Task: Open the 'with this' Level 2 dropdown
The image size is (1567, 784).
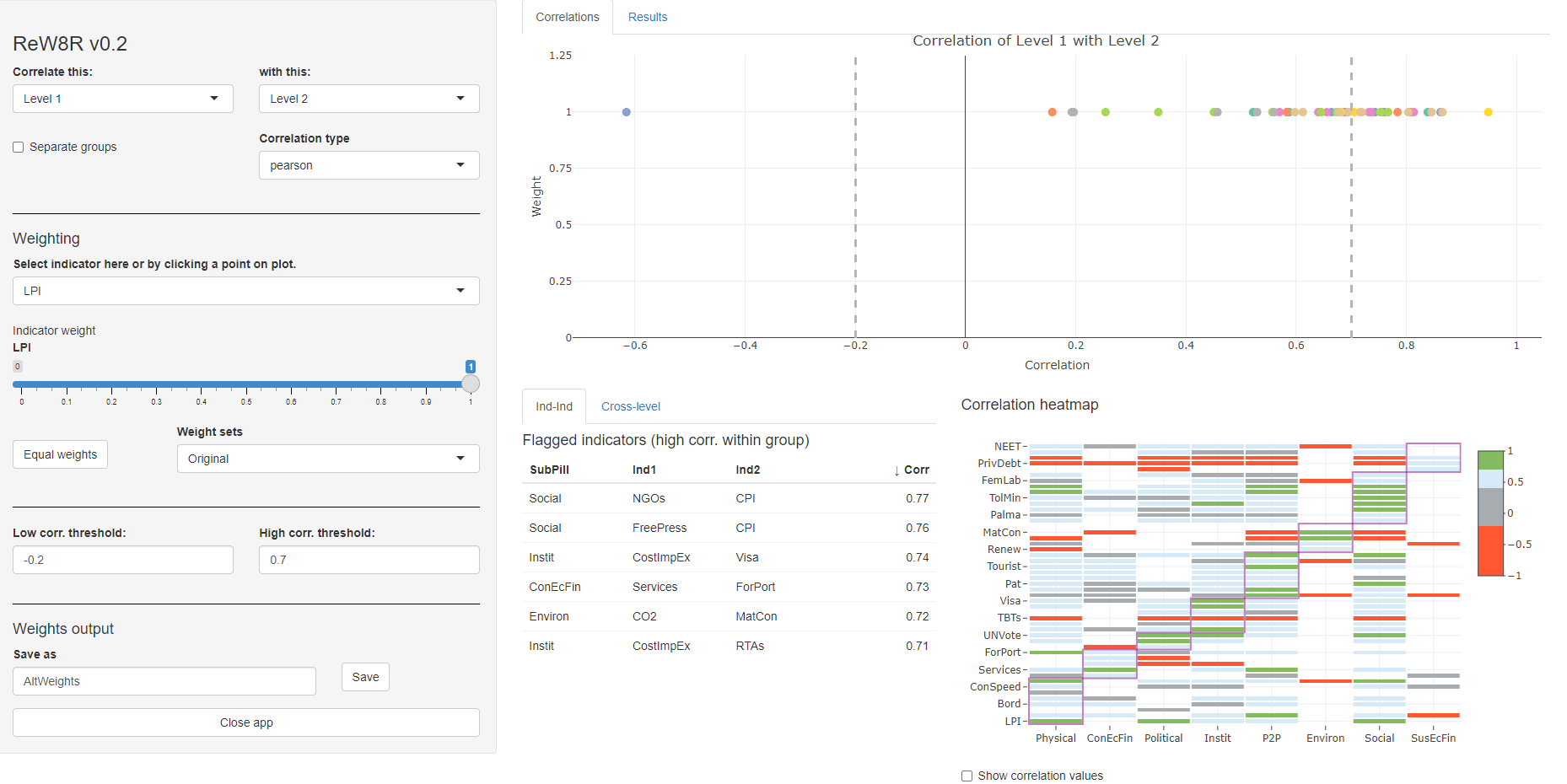Action: pos(369,99)
